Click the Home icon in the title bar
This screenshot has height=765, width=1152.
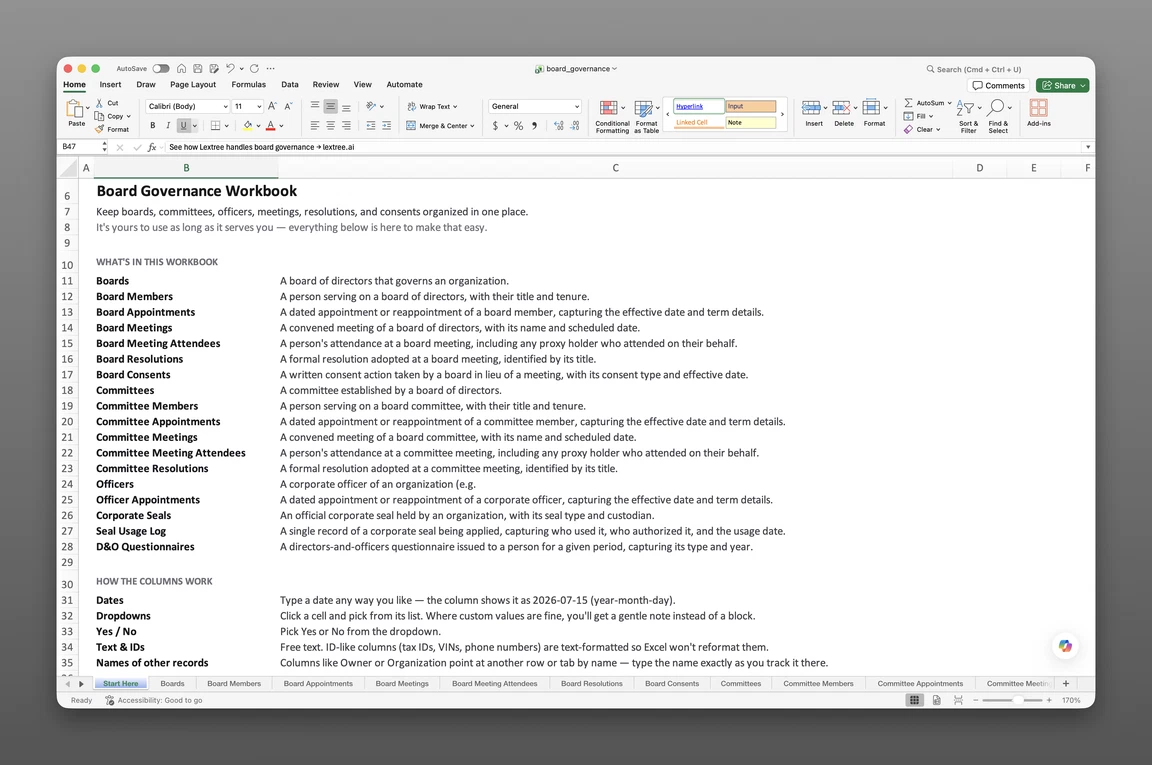tap(181, 68)
